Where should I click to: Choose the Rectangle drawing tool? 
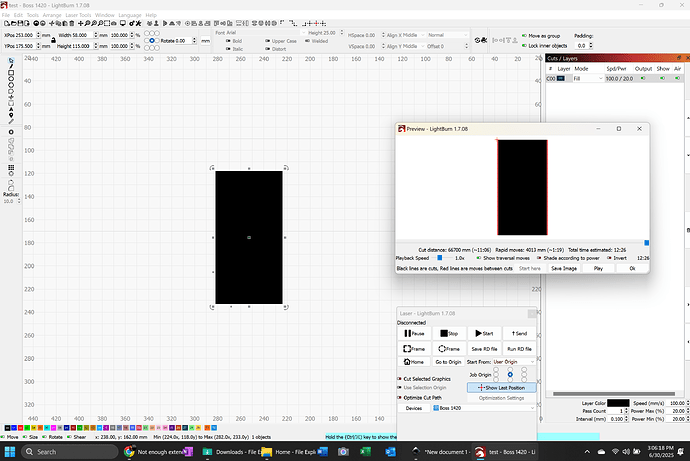pos(11,73)
